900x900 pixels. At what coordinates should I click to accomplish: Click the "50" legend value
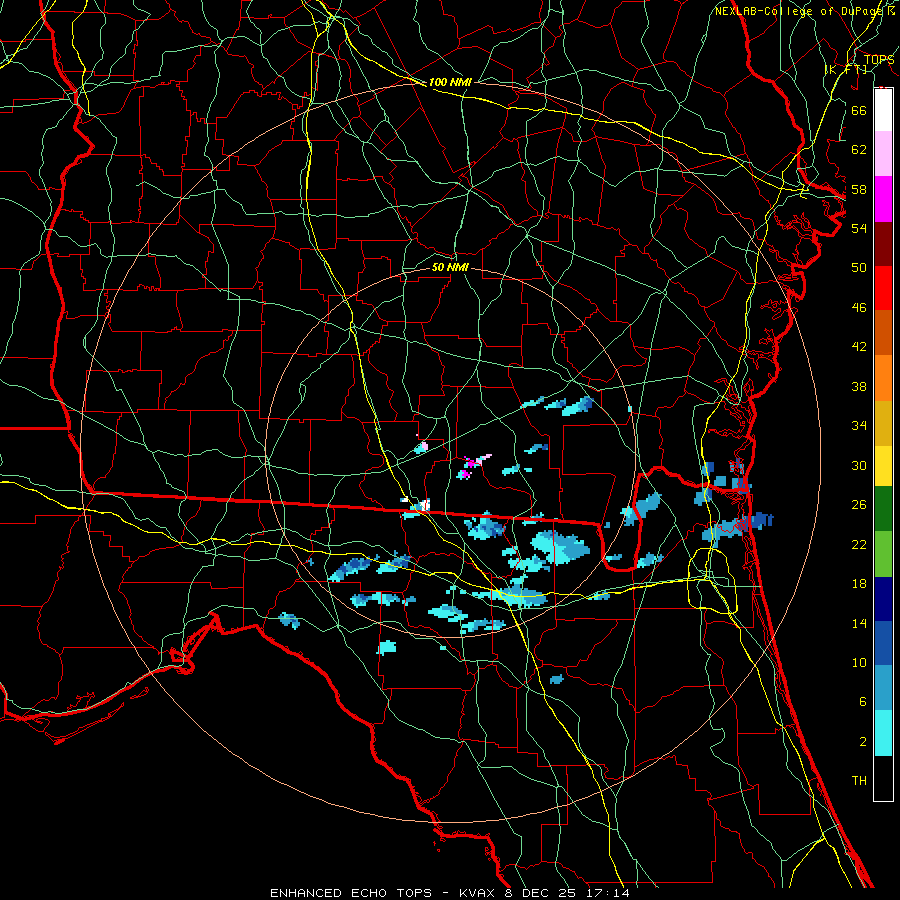point(859,268)
